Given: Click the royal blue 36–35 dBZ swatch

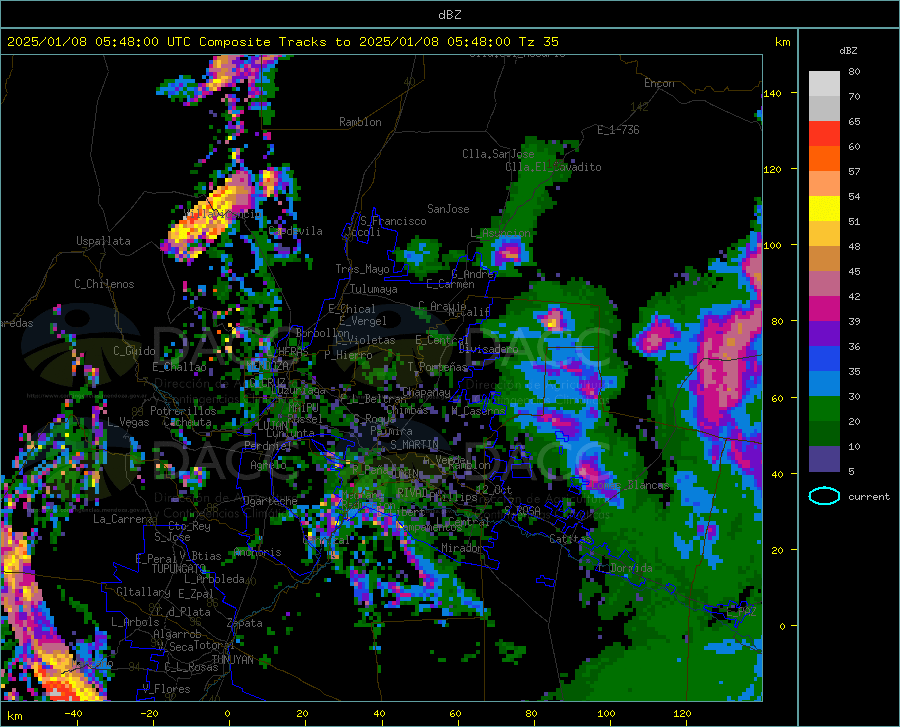Looking at the screenshot, I should point(824,359).
